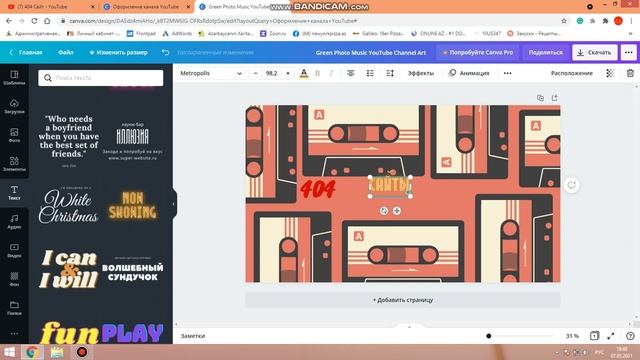
Task: Click the 31% zoom level
Action: click(572, 336)
